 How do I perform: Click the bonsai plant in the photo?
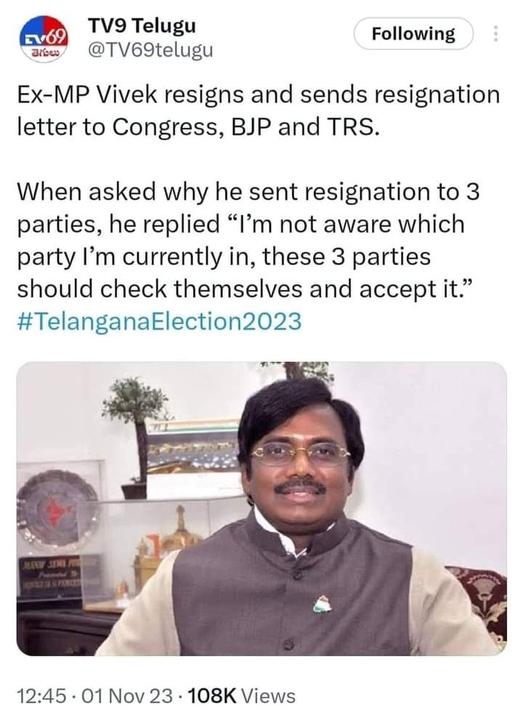pyautogui.click(x=136, y=436)
